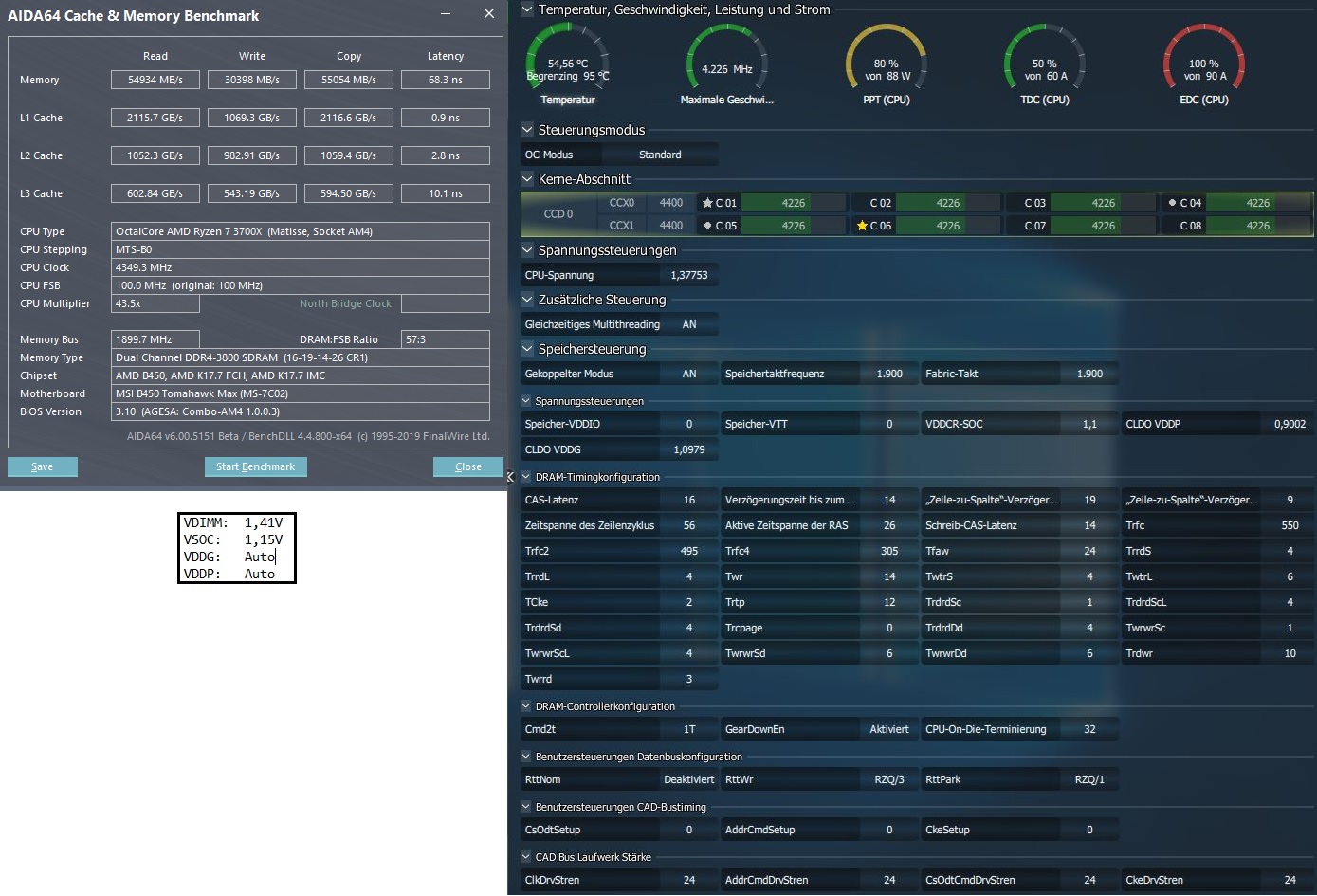Click the side panel collapse arrow icon

click(510, 477)
